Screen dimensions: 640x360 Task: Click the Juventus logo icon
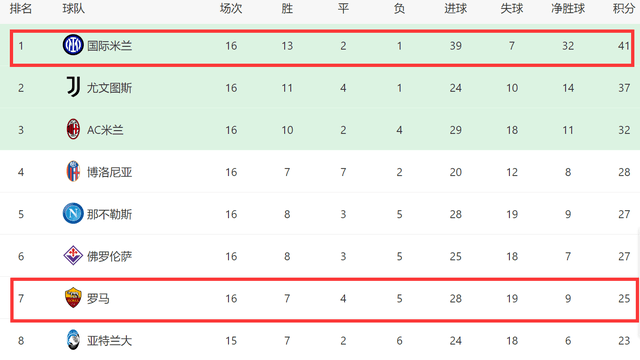[73, 87]
